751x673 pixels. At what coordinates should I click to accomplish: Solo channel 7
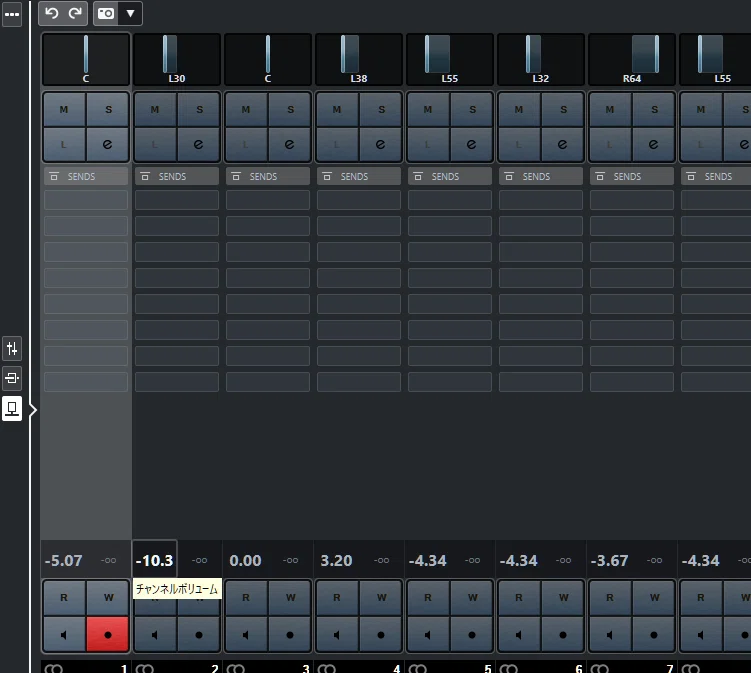654,109
